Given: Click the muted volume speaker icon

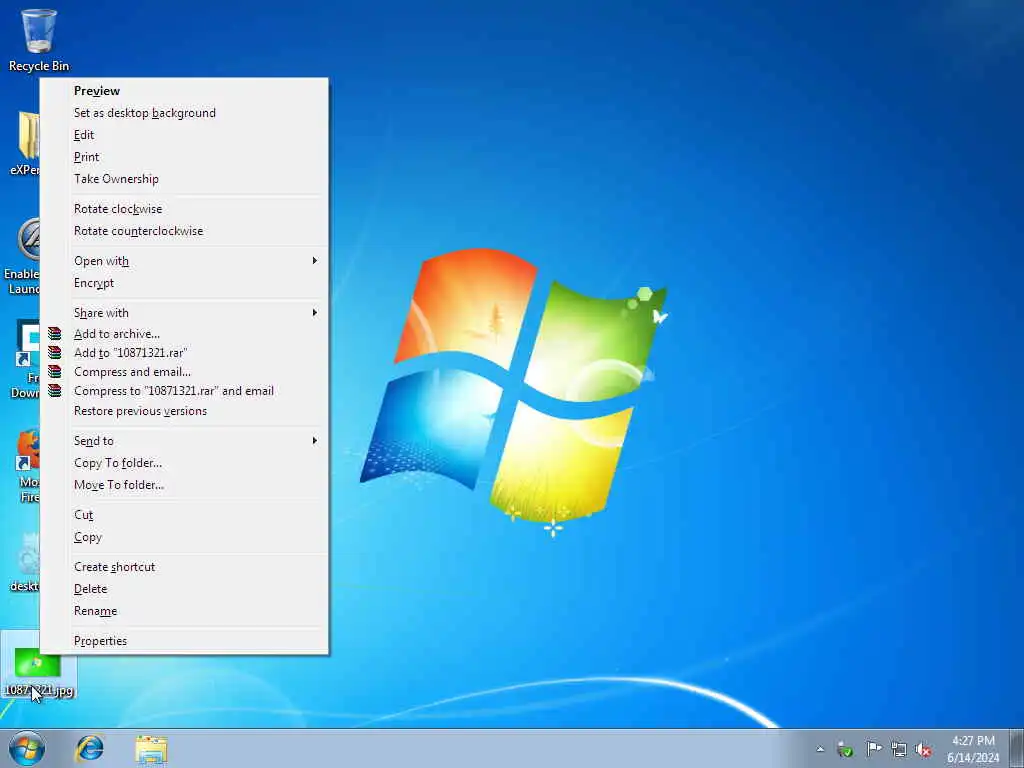Looking at the screenshot, I should pos(923,750).
